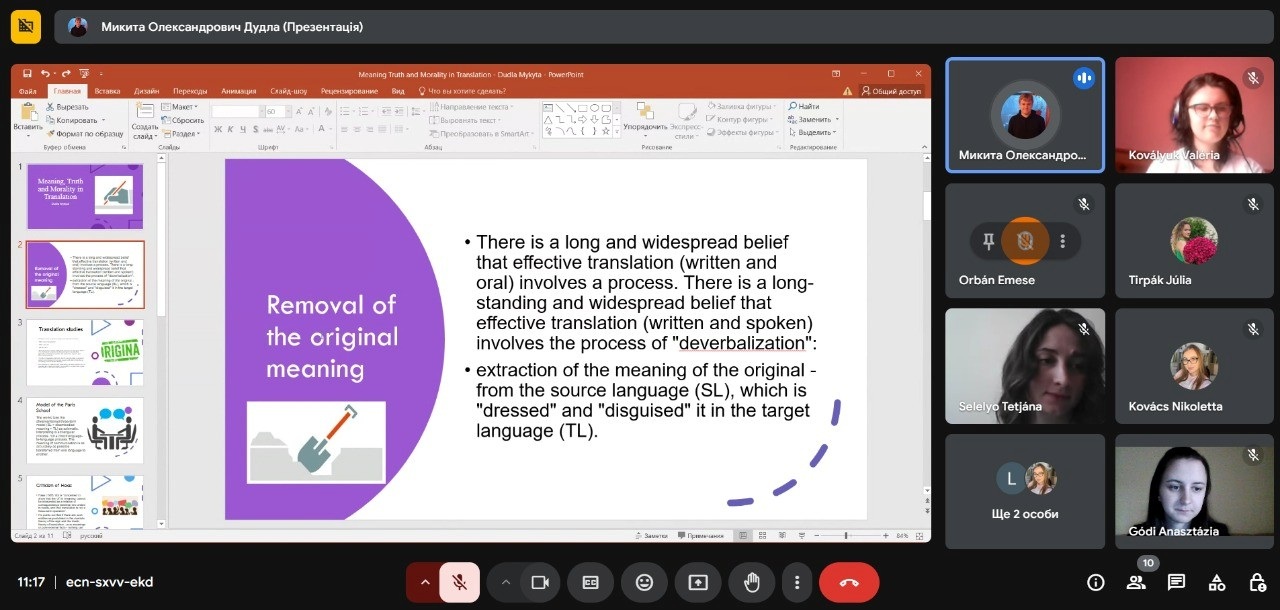Open the in-call chat panel
Viewport: 1280px width, 610px height.
(1176, 582)
